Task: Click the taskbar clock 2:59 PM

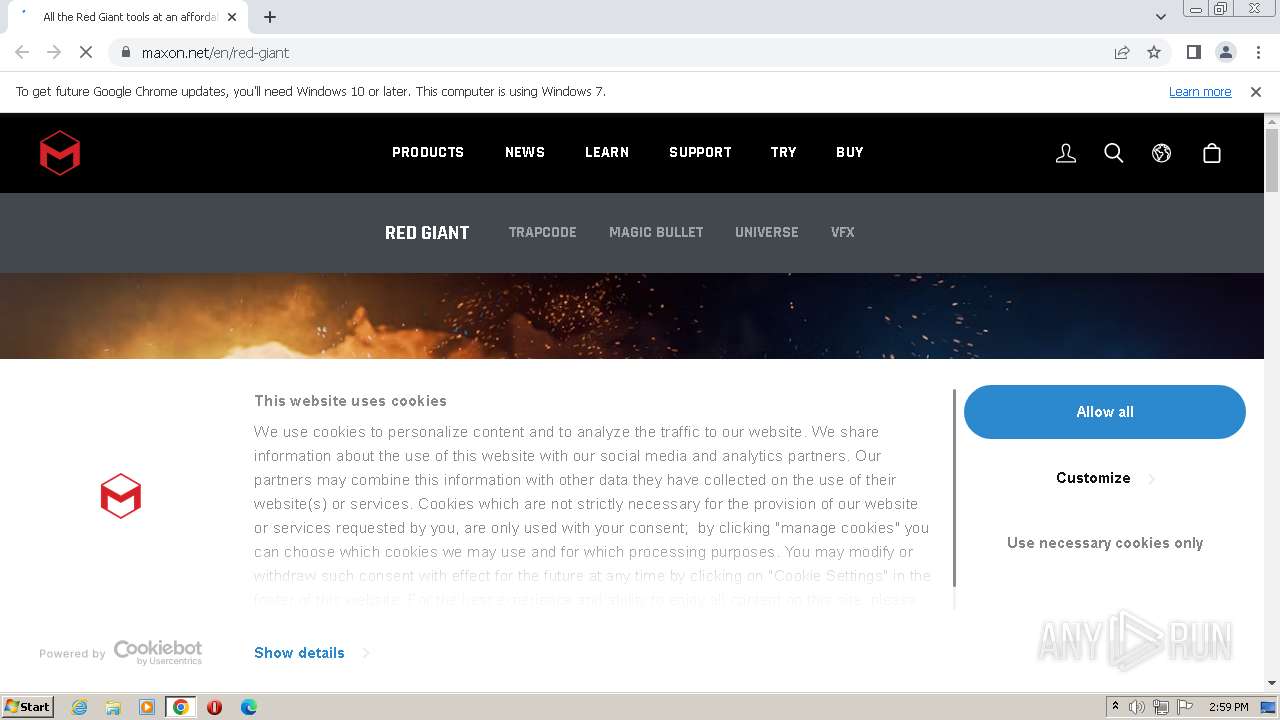Action: (1228, 707)
